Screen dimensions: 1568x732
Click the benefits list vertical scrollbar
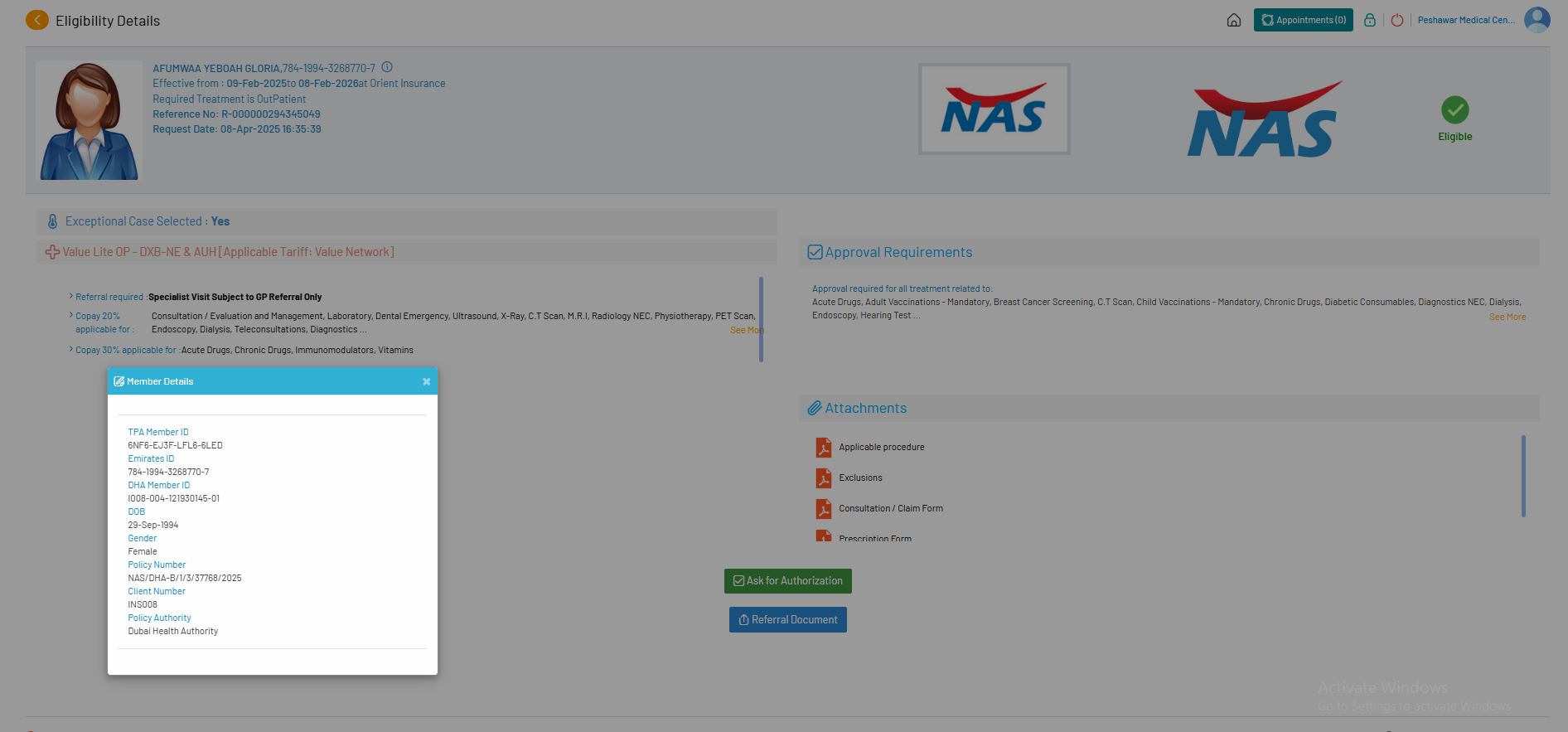761,319
